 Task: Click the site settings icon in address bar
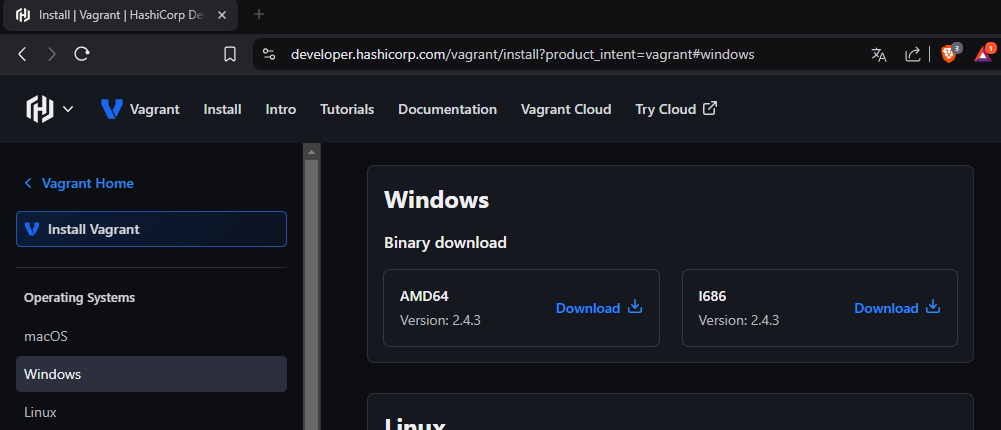click(x=267, y=54)
